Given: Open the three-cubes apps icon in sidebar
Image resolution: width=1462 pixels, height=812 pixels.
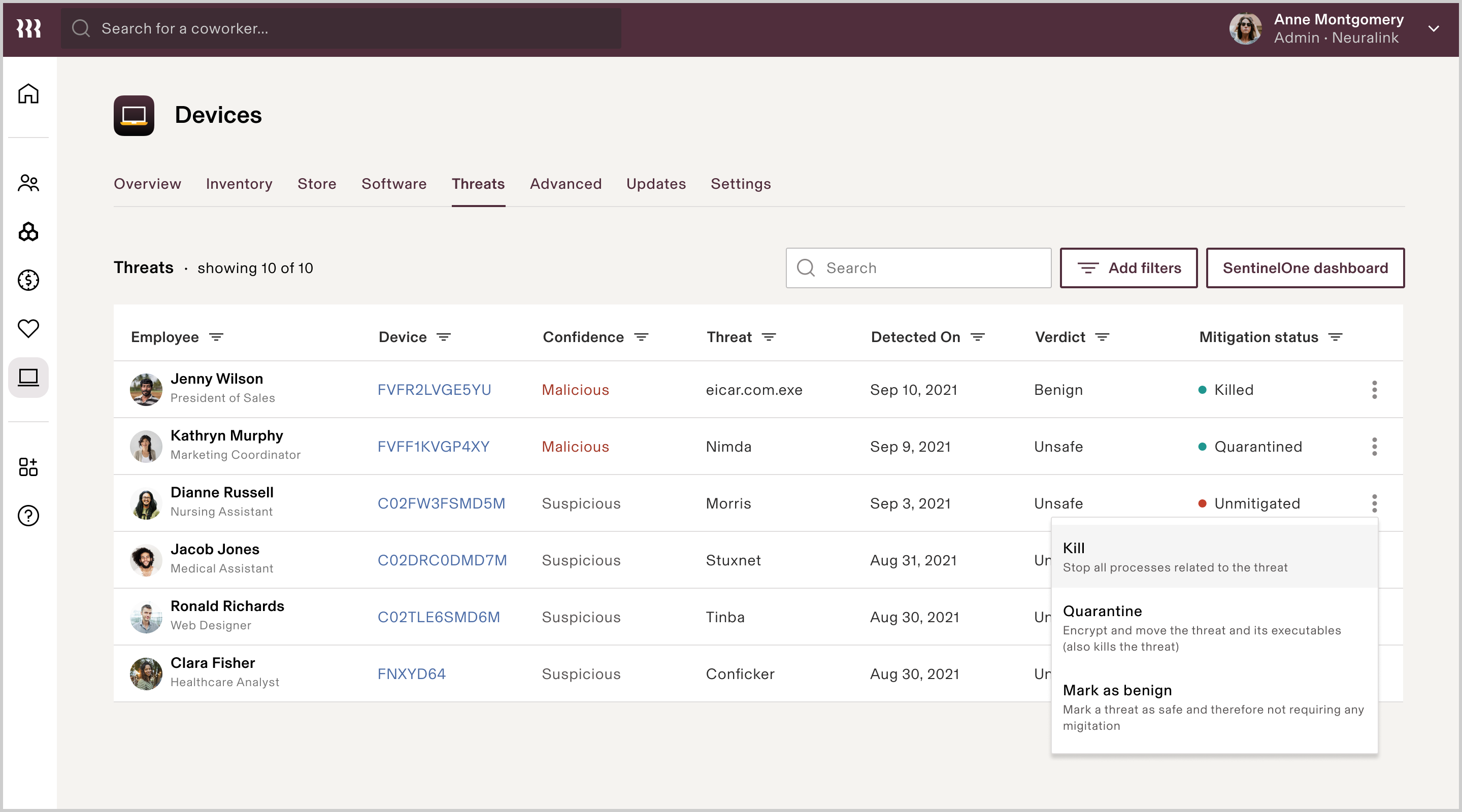Looking at the screenshot, I should click(x=28, y=231).
